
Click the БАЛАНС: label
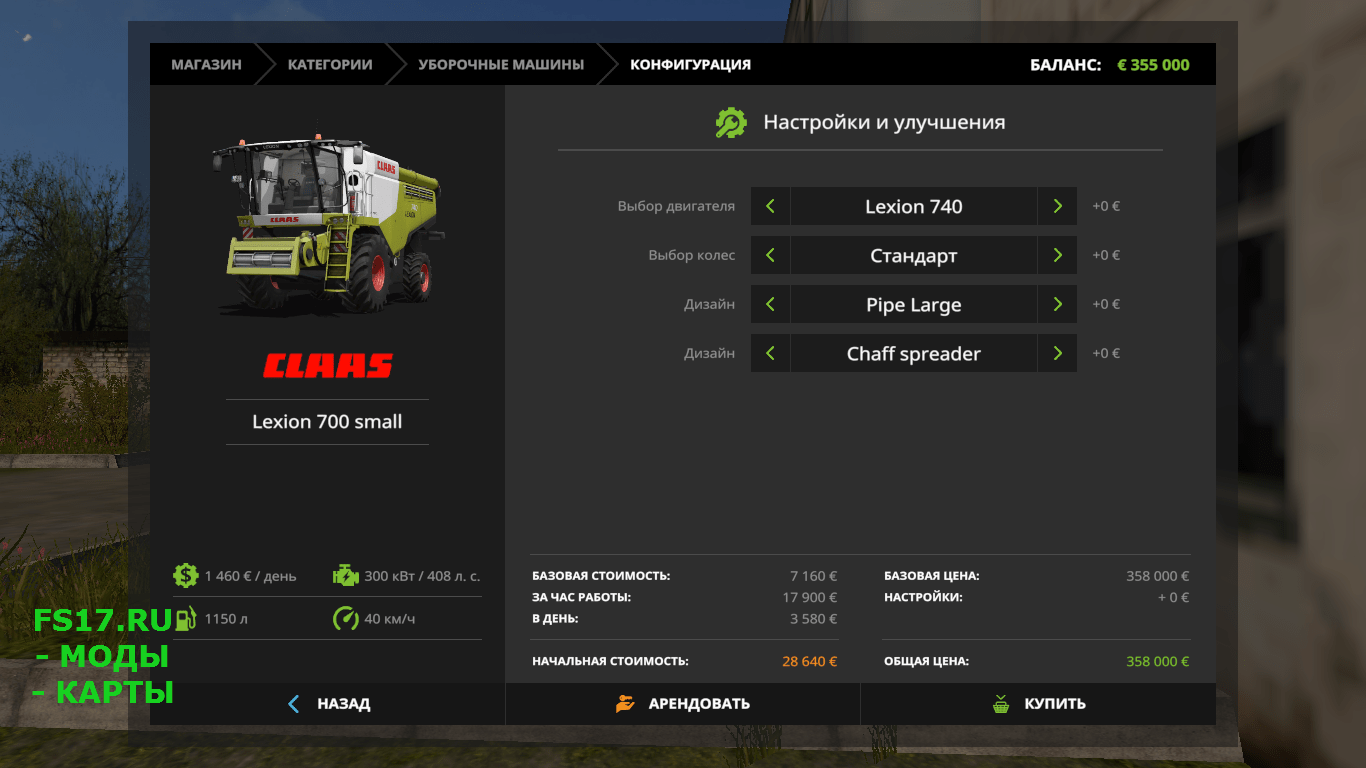pos(1066,64)
